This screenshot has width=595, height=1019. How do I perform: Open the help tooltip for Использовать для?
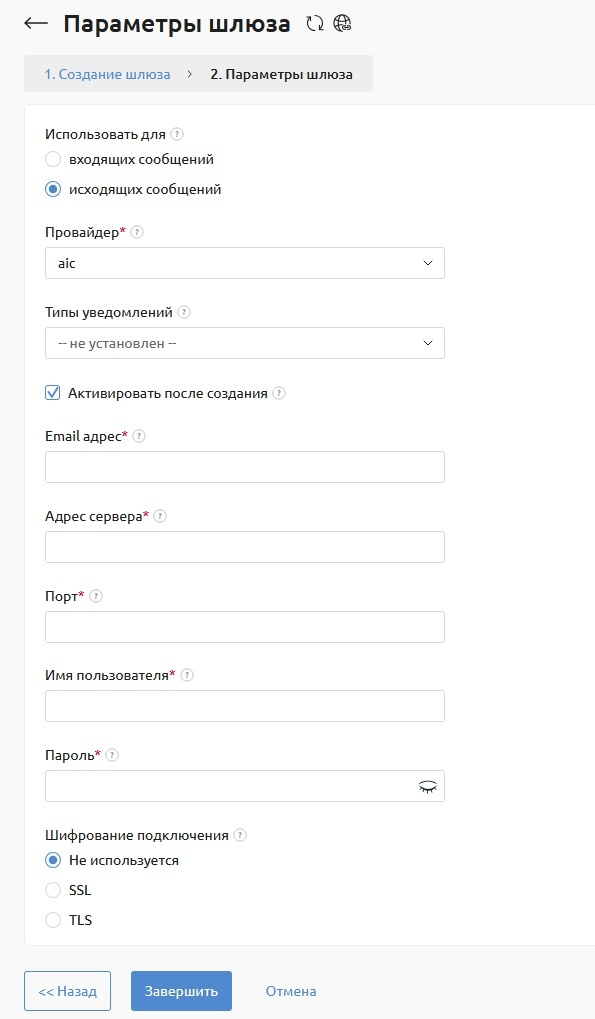pos(177,134)
